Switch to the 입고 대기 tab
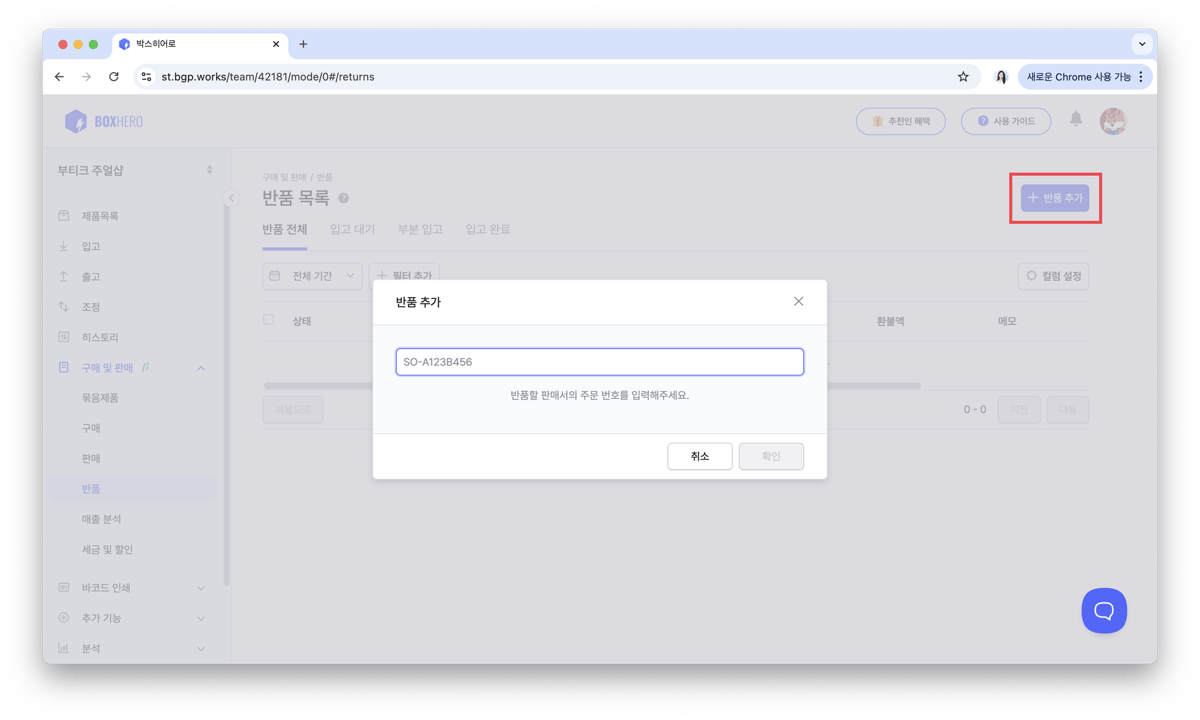 coord(352,229)
